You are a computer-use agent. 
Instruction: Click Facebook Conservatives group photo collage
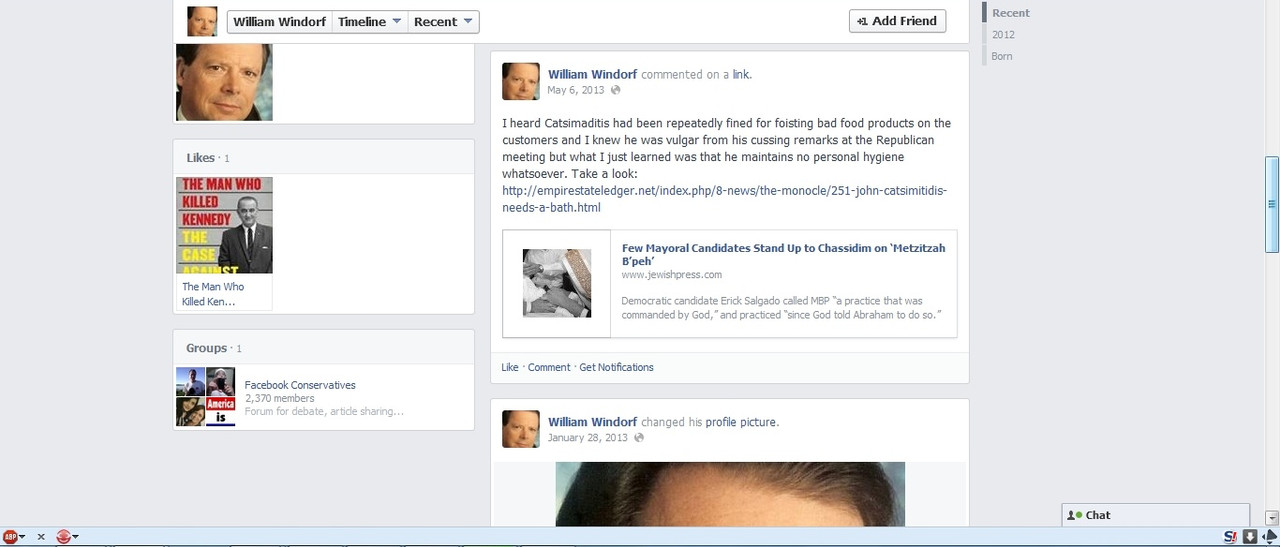tap(206, 397)
